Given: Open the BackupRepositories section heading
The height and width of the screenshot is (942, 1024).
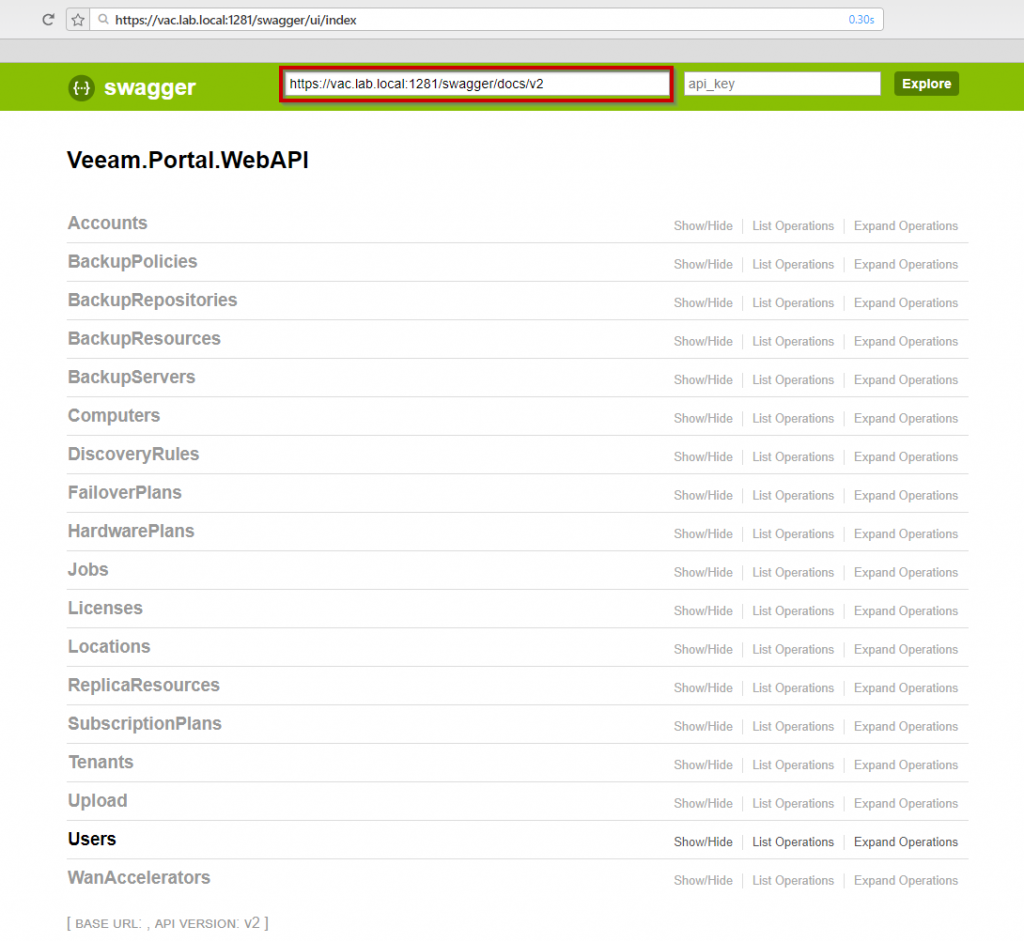Looking at the screenshot, I should [152, 300].
